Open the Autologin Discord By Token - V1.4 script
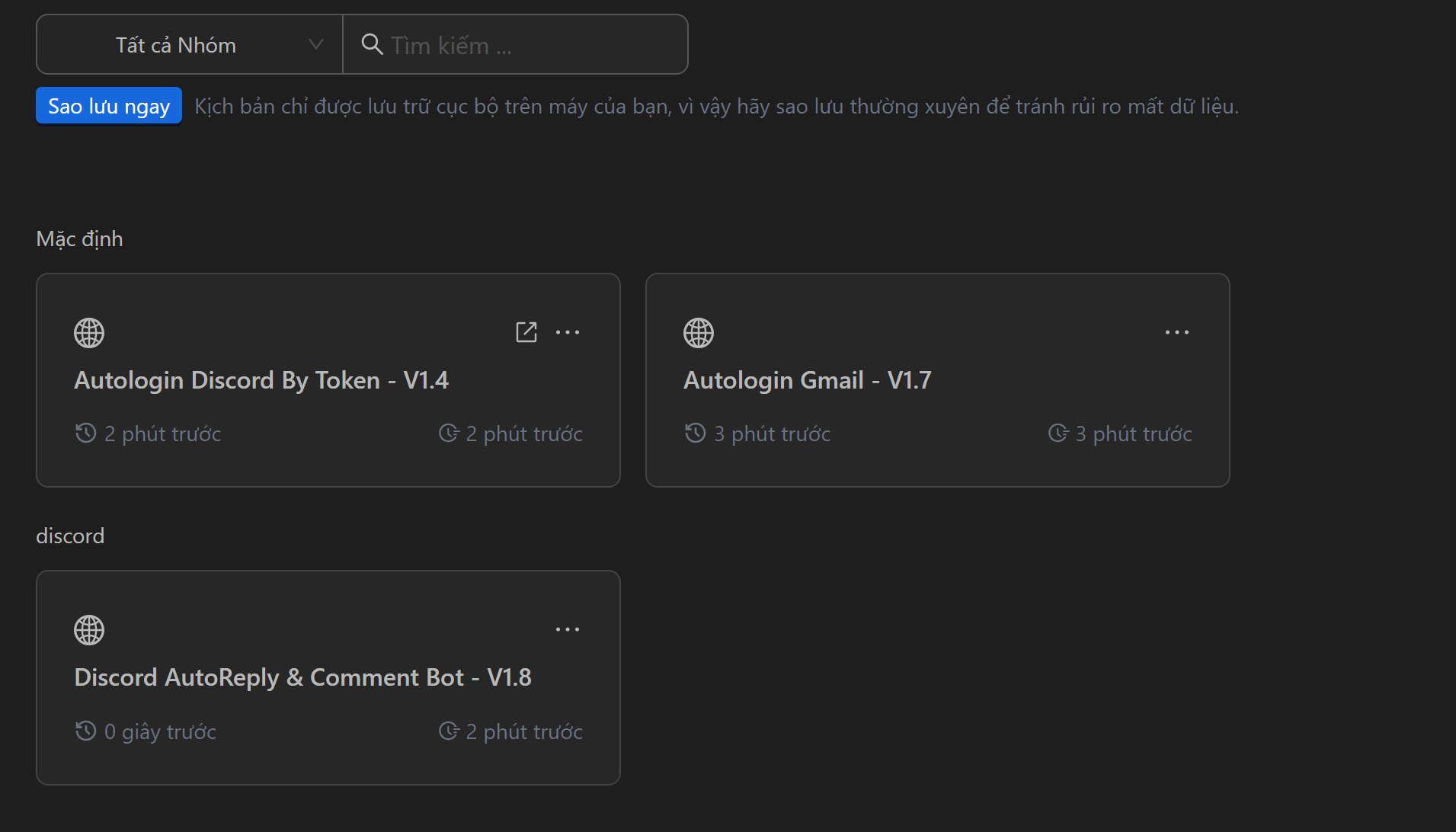This screenshot has width=1456, height=832. tap(261, 380)
